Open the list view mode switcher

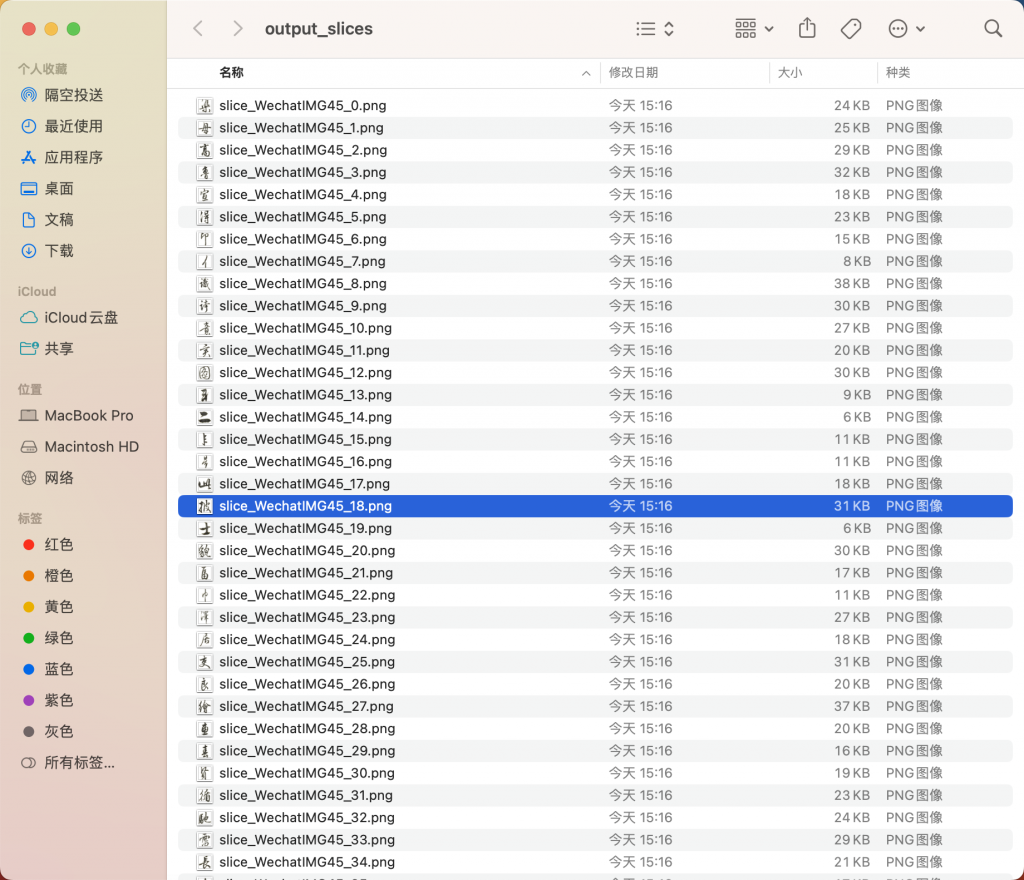(x=655, y=29)
